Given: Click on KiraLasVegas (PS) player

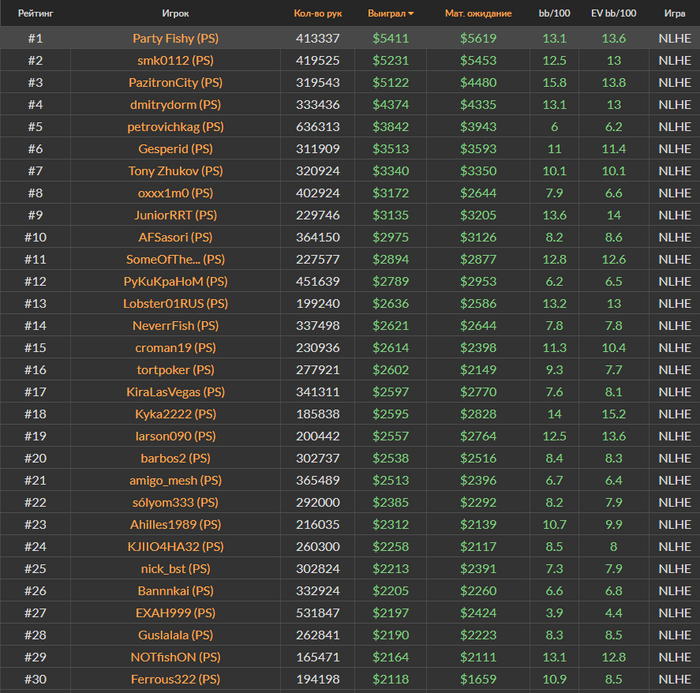Looking at the screenshot, I should tap(175, 392).
